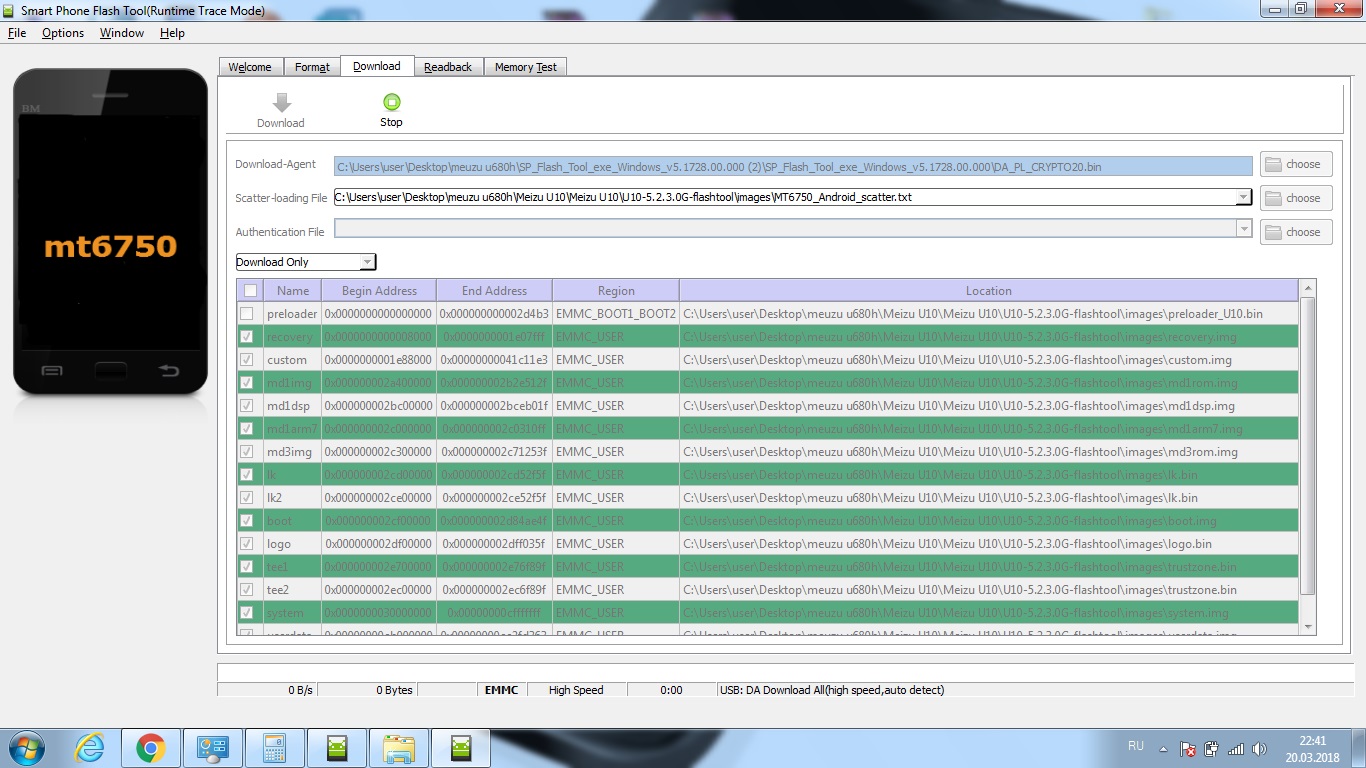Click choose folder button for Authentication File
Image resolution: width=1366 pixels, height=768 pixels.
click(1295, 232)
